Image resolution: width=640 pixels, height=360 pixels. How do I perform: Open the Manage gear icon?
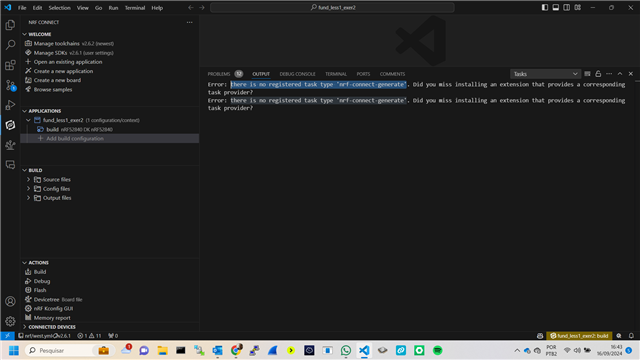[10, 321]
